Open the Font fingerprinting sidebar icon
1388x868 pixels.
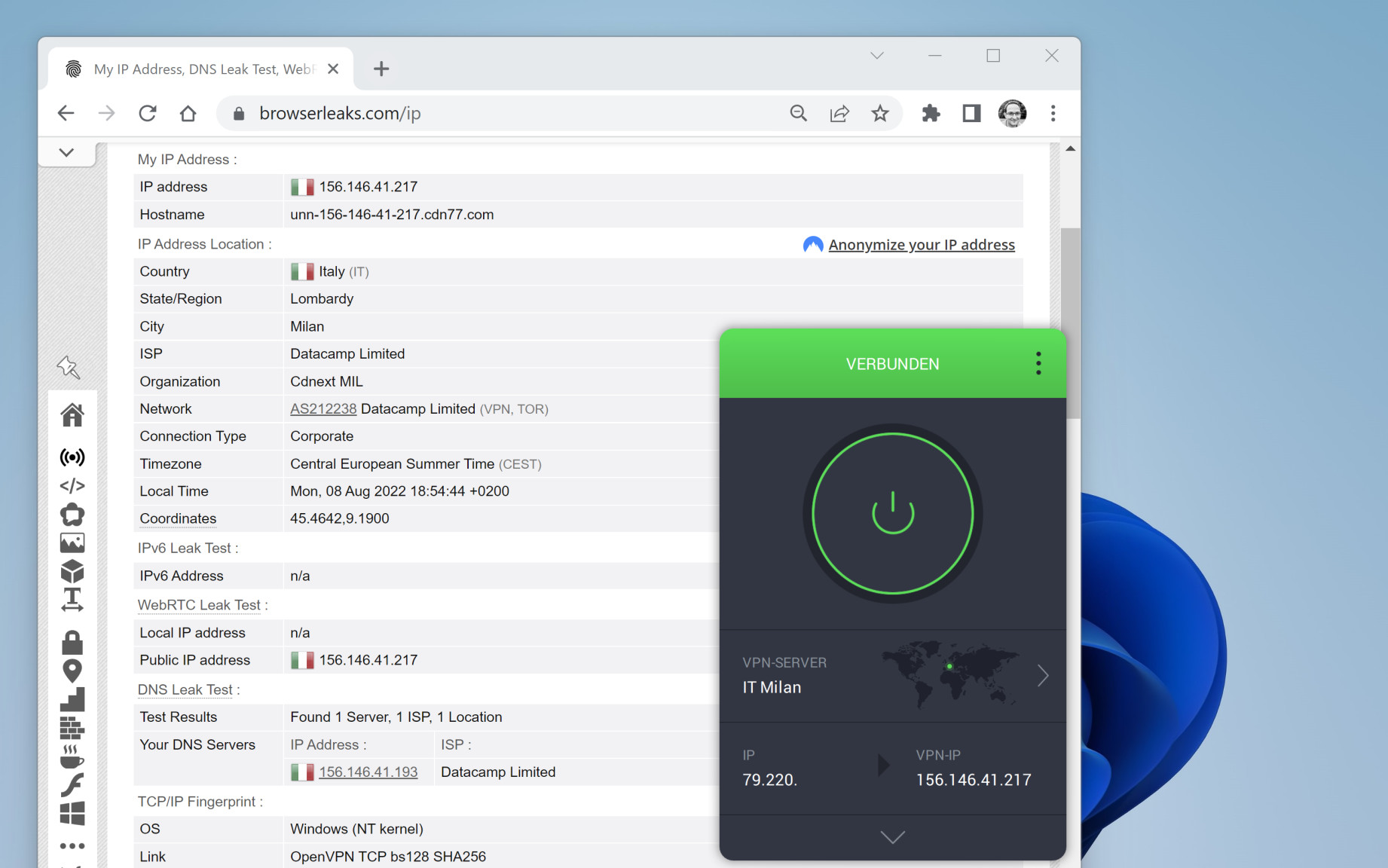click(x=72, y=600)
